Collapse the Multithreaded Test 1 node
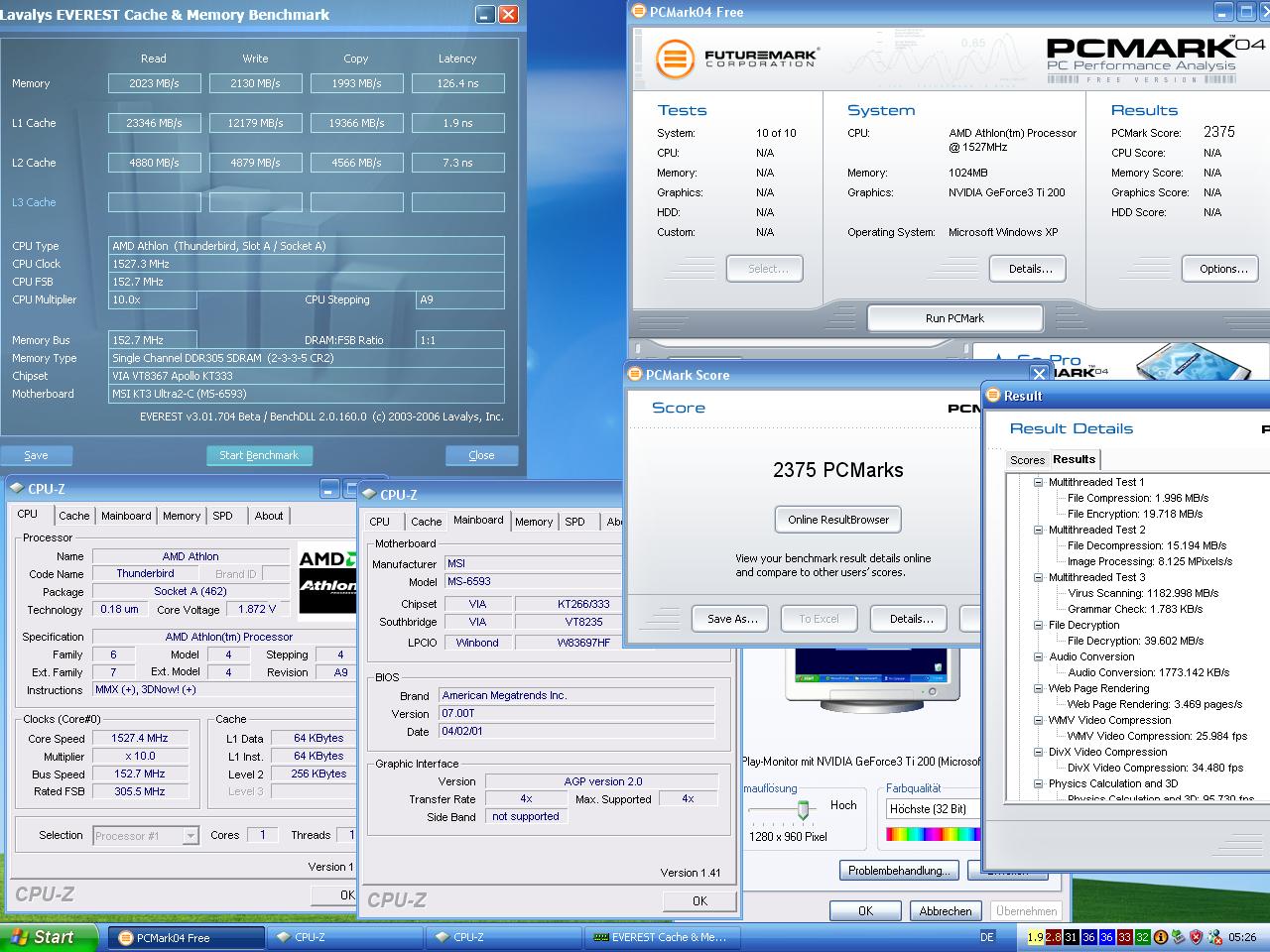This screenshot has width=1270, height=952. [1038, 482]
